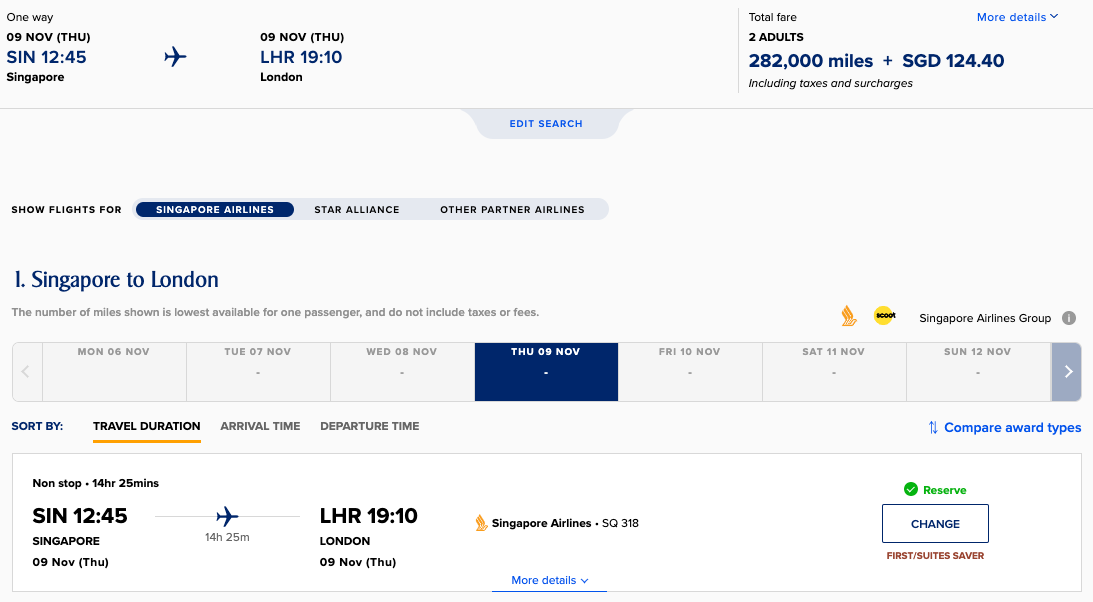Screen dimensions: 1093x602
Task: Sort results by DEPARTURE TIME
Action: coord(369,426)
